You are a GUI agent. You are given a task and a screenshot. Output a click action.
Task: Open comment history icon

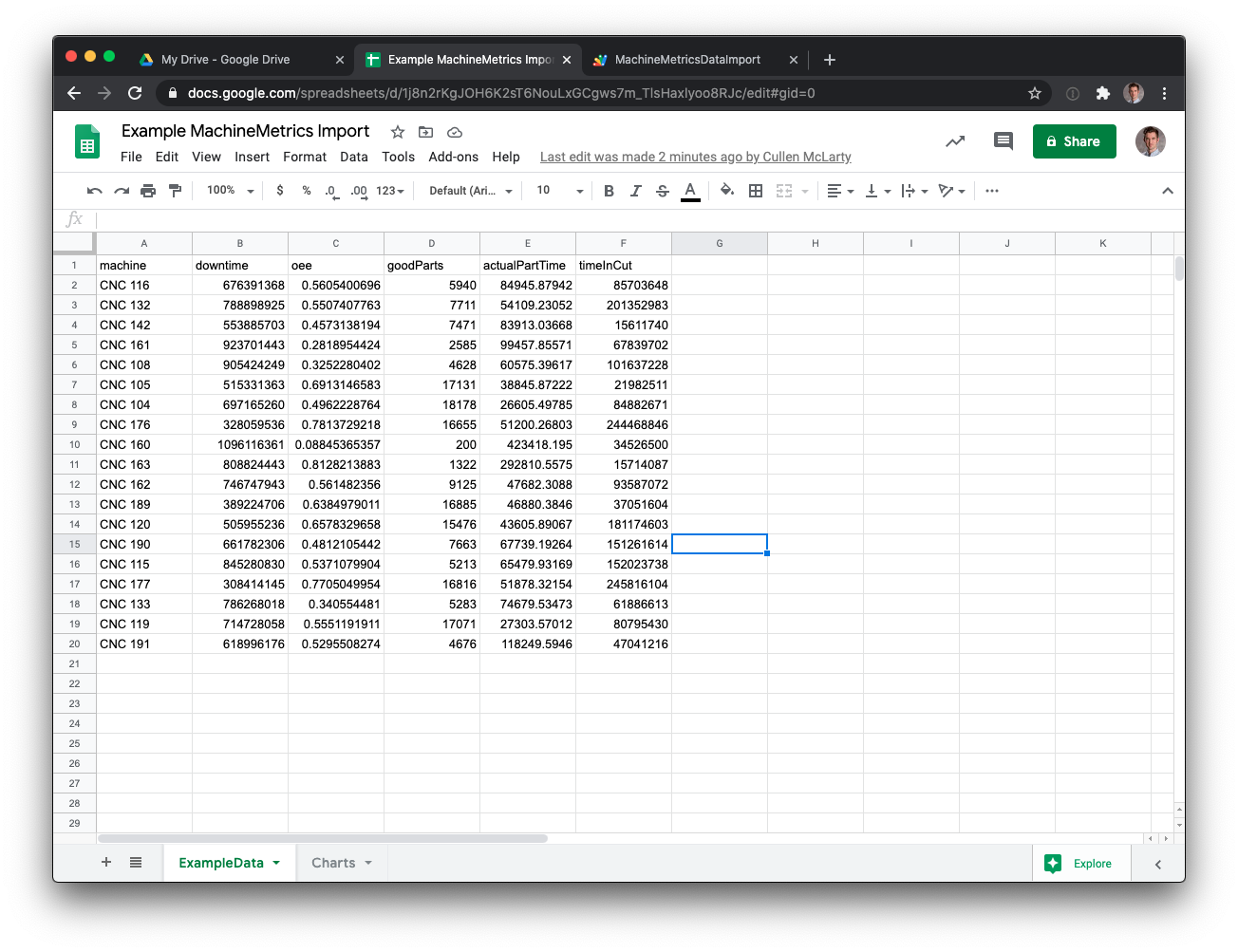[1003, 141]
